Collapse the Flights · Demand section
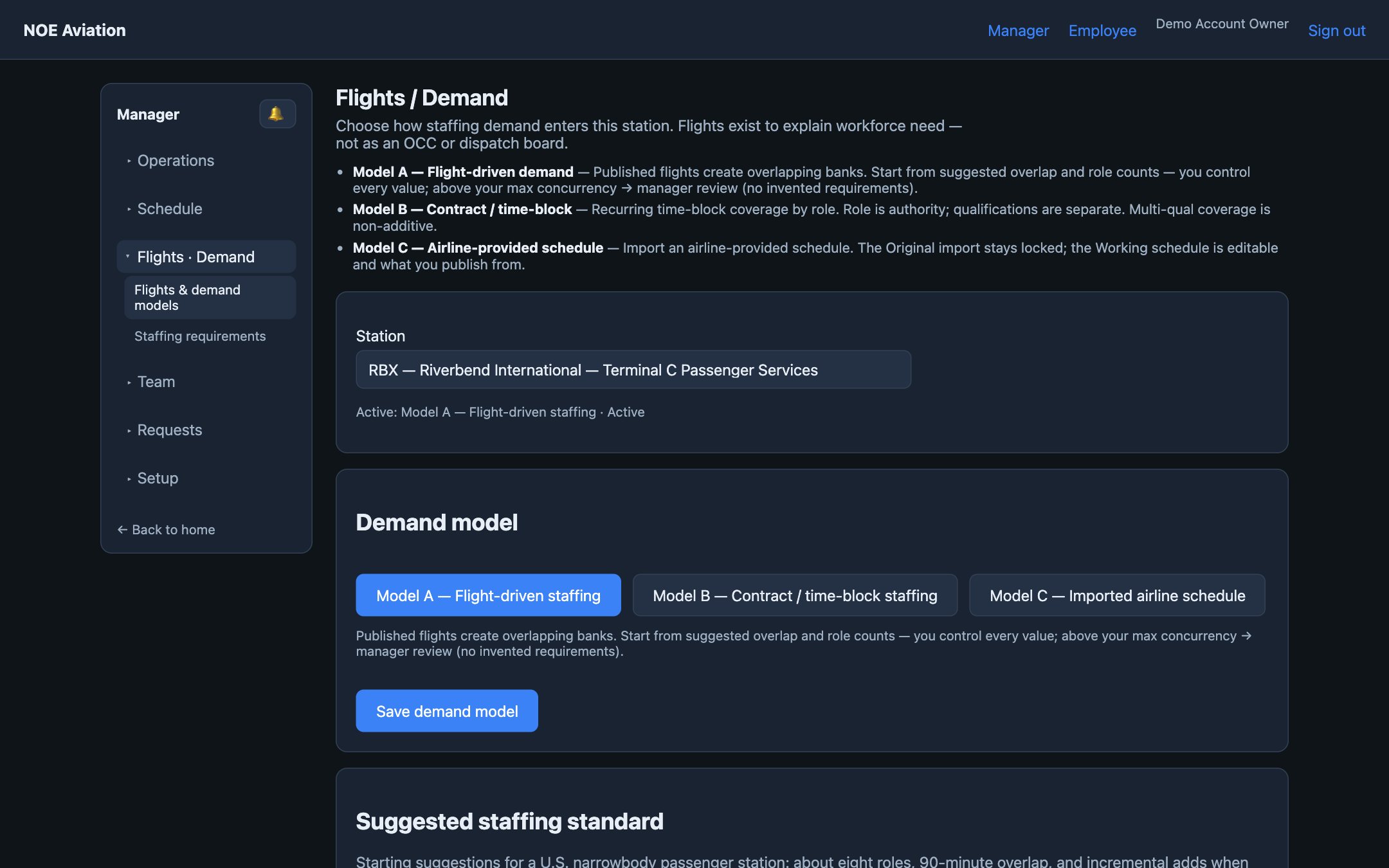Viewport: 1389px width, 868px height. coord(206,257)
